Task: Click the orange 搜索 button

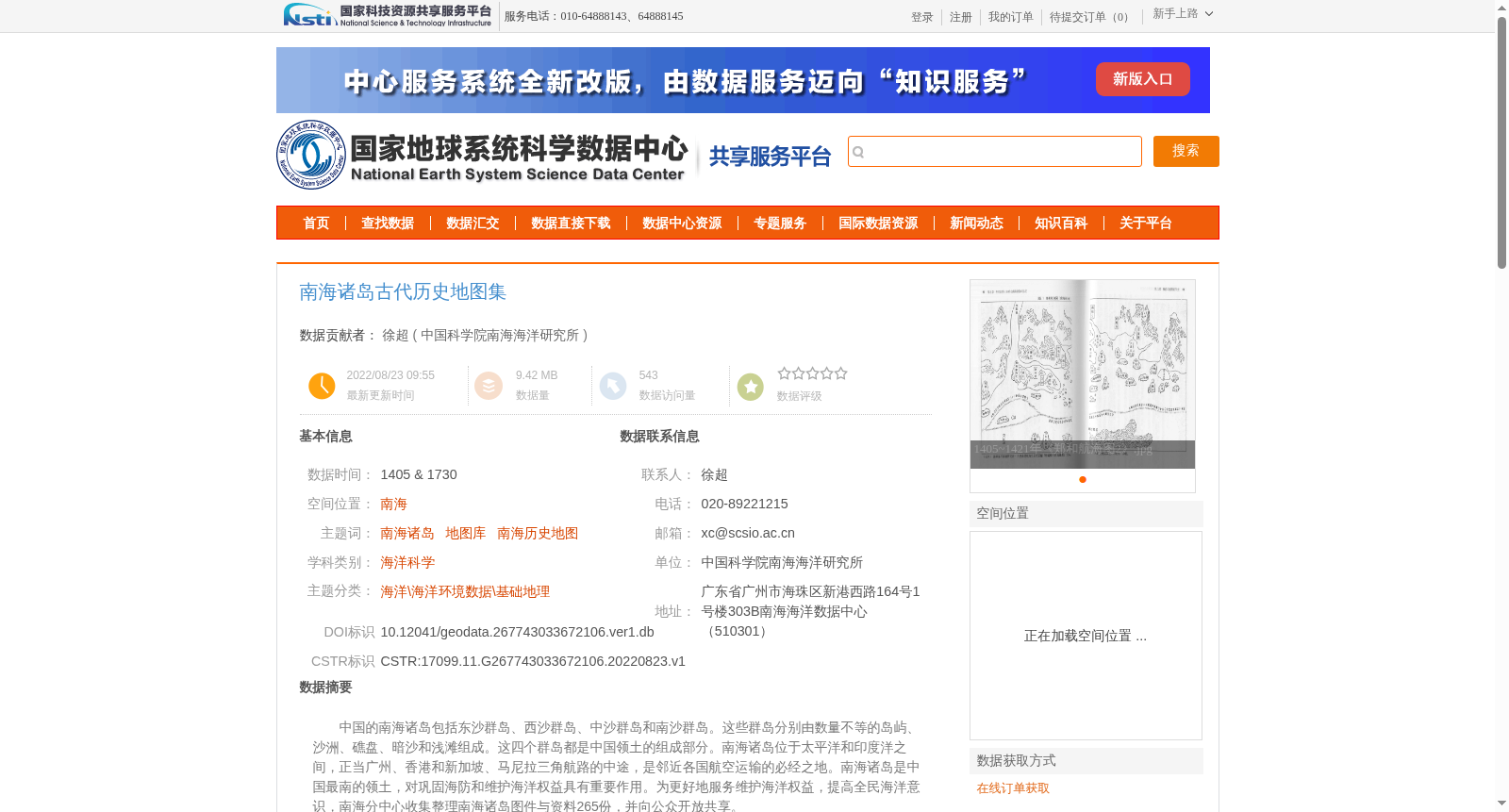Action: pyautogui.click(x=1186, y=151)
